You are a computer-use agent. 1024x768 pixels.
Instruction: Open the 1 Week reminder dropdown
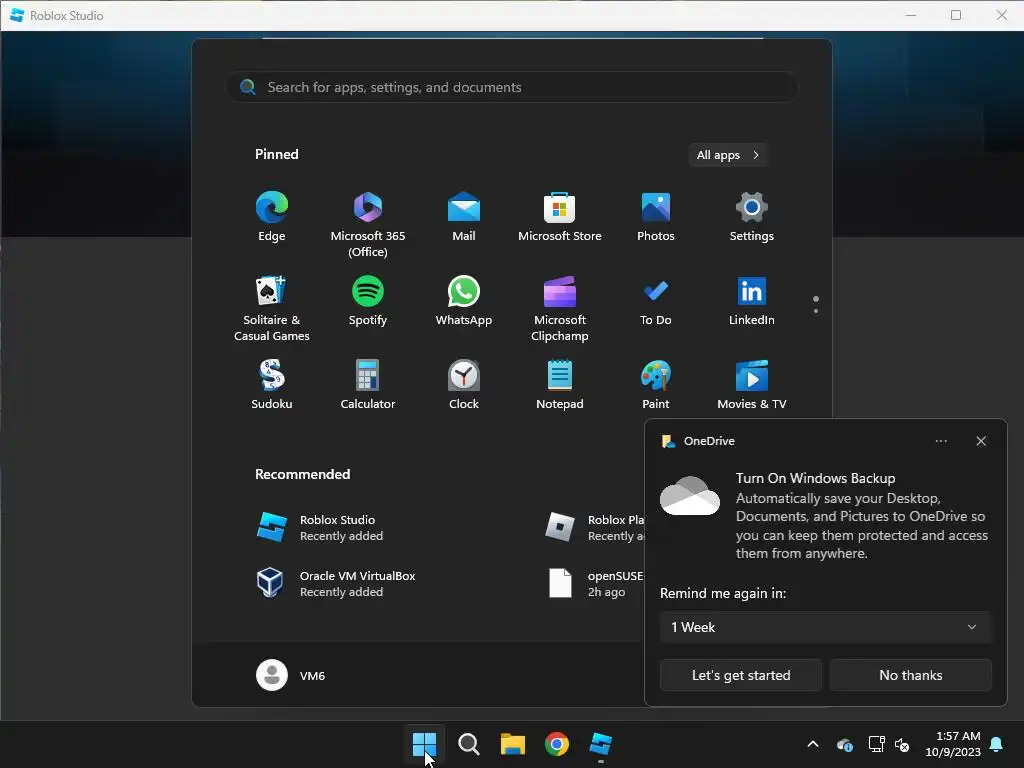pos(825,627)
